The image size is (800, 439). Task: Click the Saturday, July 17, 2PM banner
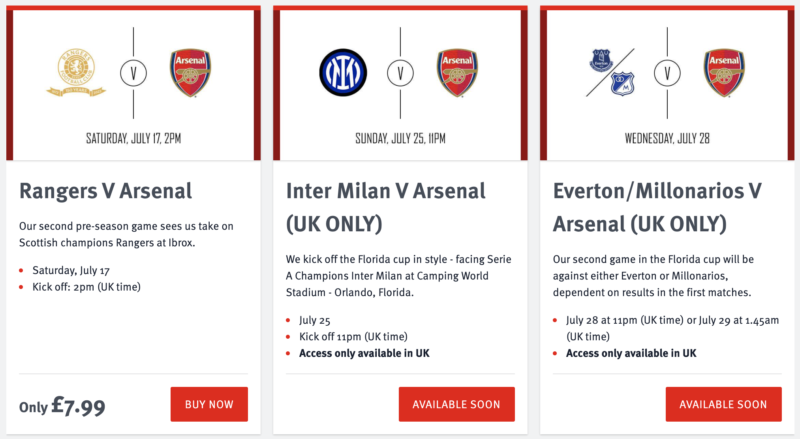coord(133,138)
